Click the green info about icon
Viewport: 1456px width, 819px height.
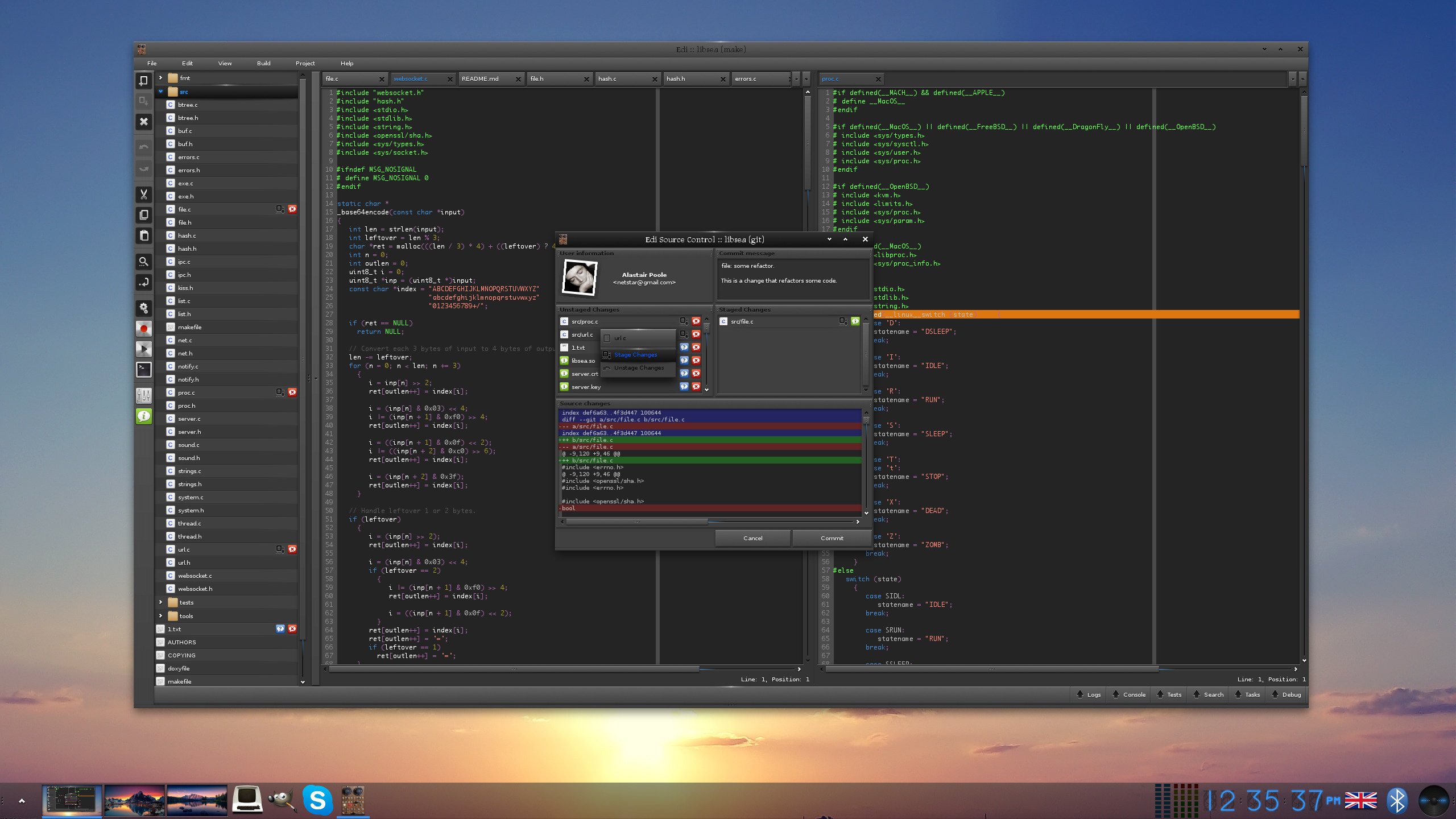pos(144,416)
